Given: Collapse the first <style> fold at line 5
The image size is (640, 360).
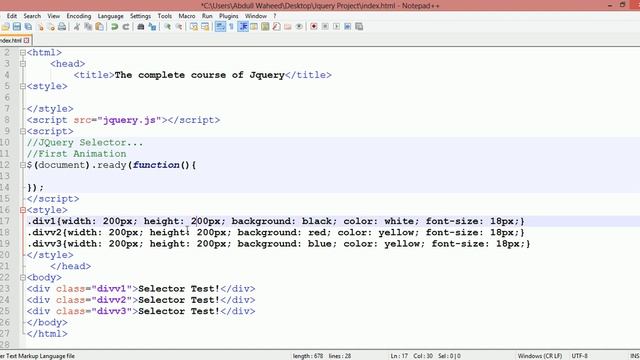Looking at the screenshot, I should [23, 86].
